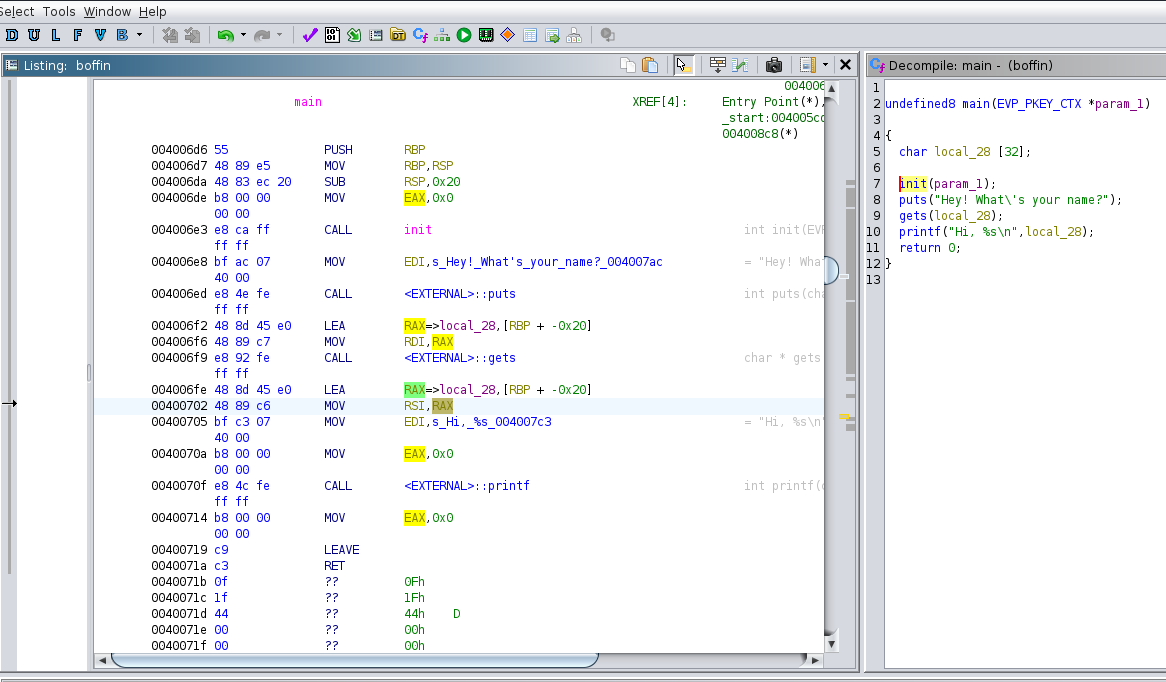Click gets in the decompiled code

point(911,215)
